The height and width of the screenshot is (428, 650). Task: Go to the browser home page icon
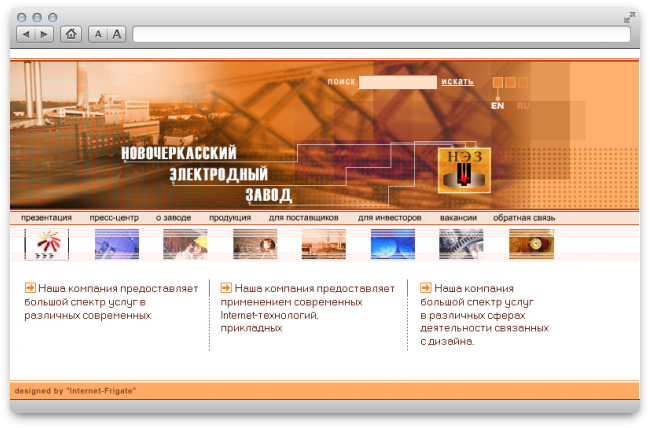(x=71, y=34)
